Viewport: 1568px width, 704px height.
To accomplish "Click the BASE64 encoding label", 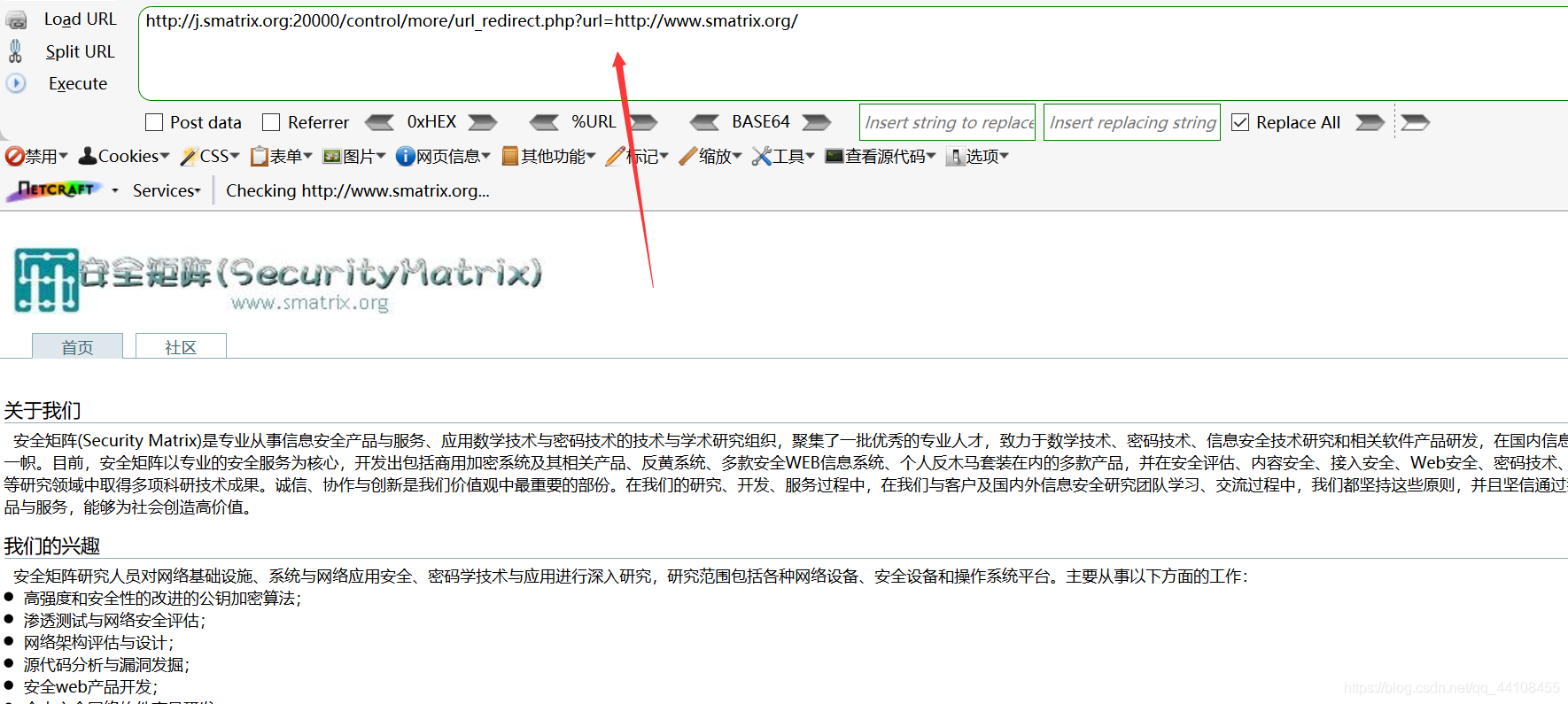I will (760, 122).
